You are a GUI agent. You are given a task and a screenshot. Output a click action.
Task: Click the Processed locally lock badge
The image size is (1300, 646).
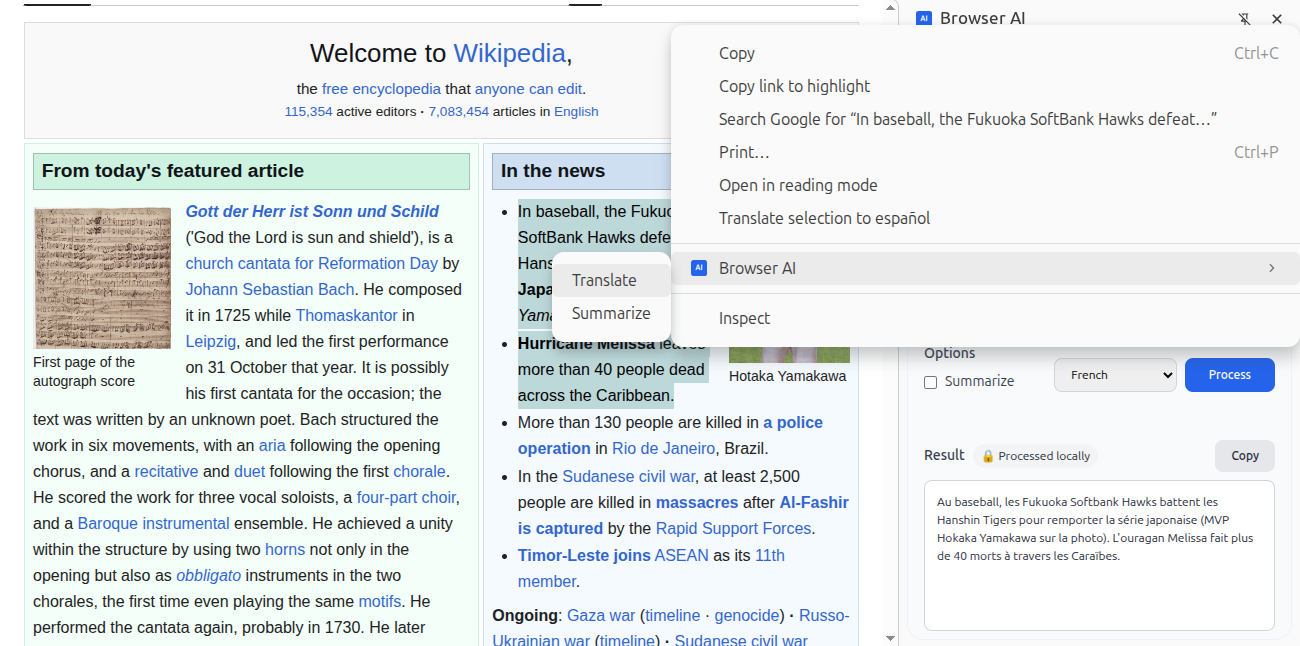[x=1036, y=456]
